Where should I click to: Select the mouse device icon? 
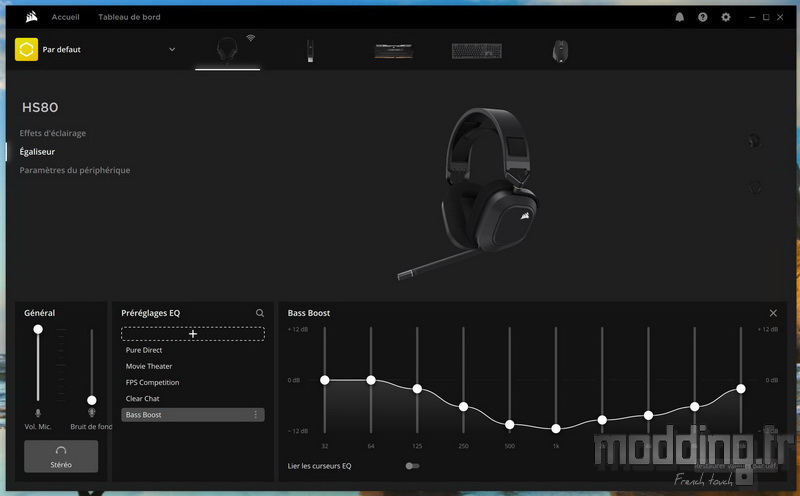(x=560, y=51)
